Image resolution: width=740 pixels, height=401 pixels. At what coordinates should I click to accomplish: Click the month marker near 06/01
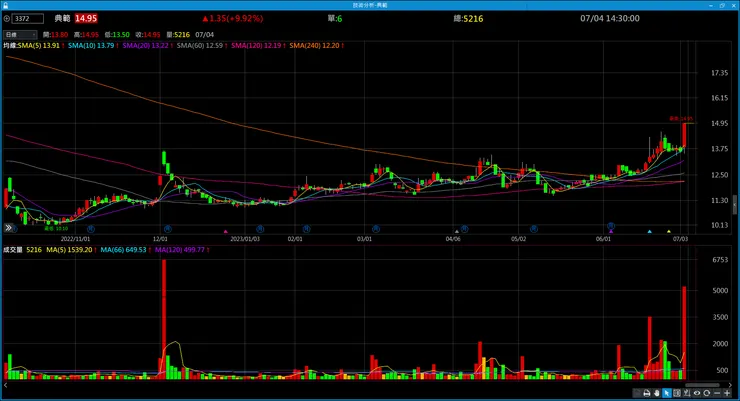pos(611,226)
